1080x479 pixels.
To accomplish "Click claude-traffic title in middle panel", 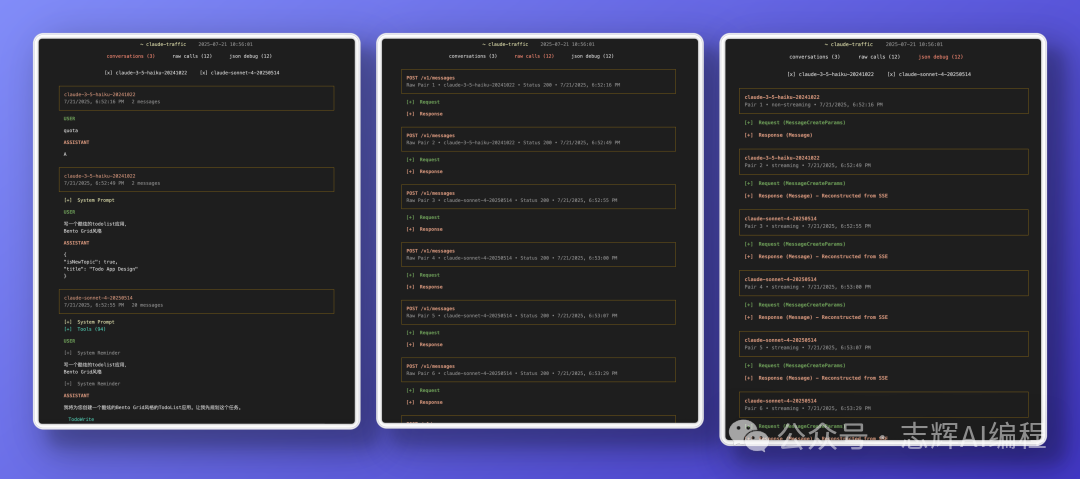I will pos(506,43).
